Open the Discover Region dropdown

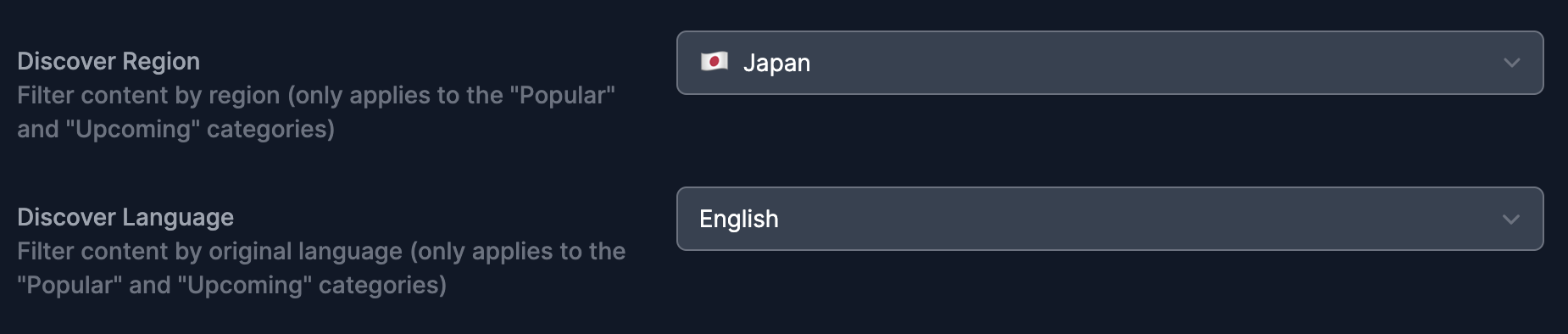pos(1109,63)
